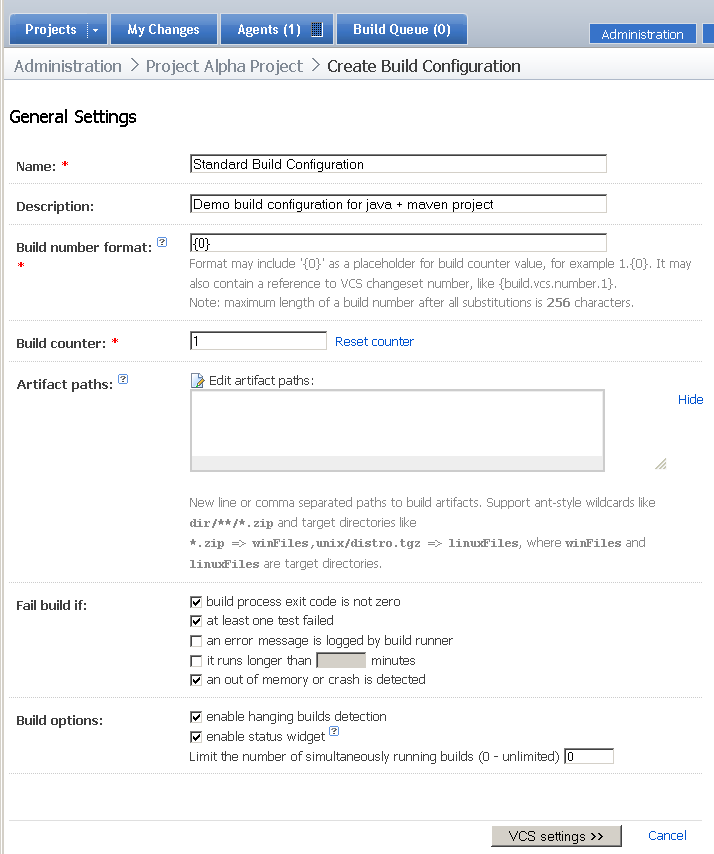Screen dimensions: 714x854
Task: Toggle enable hanging builds detection
Action: (196, 717)
